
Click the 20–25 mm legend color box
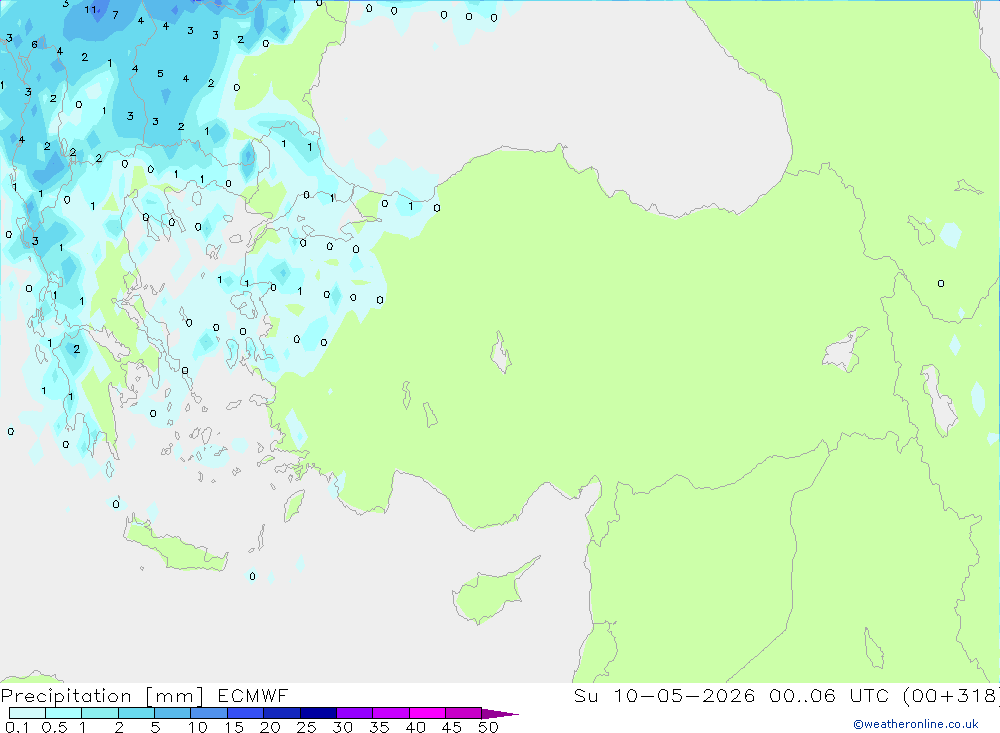pos(282,713)
